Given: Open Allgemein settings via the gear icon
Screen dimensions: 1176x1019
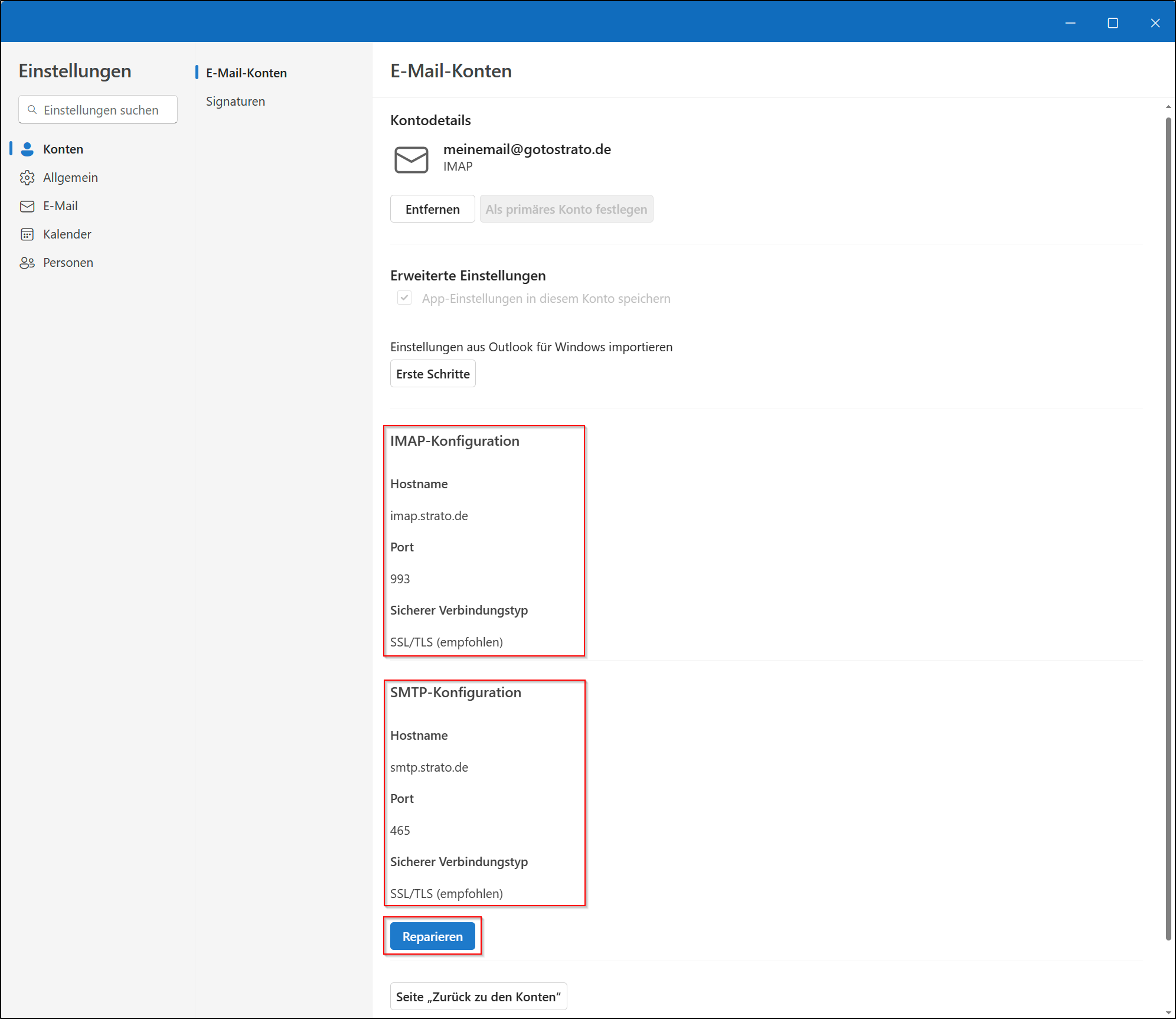Looking at the screenshot, I should click(x=27, y=177).
